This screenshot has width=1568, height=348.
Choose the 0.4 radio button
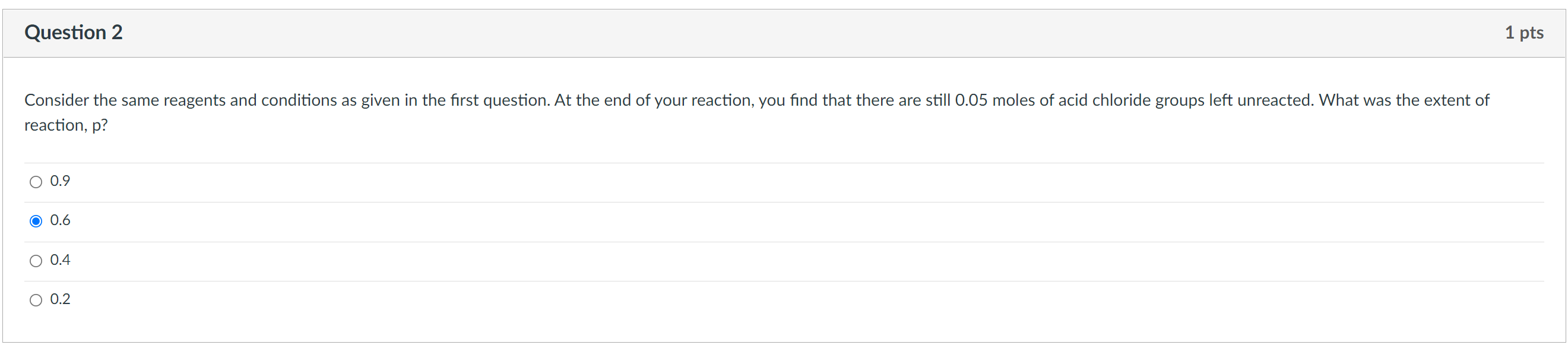tap(36, 261)
